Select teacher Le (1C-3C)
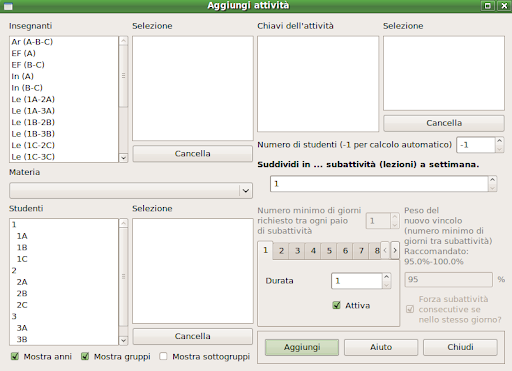Image resolution: width=512 pixels, height=371 pixels. pyautogui.click(x=64, y=157)
